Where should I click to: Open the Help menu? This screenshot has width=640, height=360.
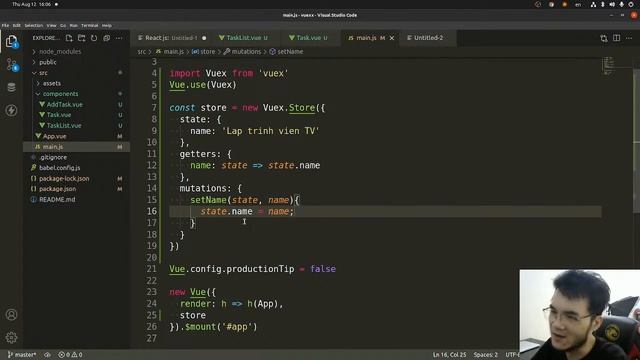pos(107,25)
